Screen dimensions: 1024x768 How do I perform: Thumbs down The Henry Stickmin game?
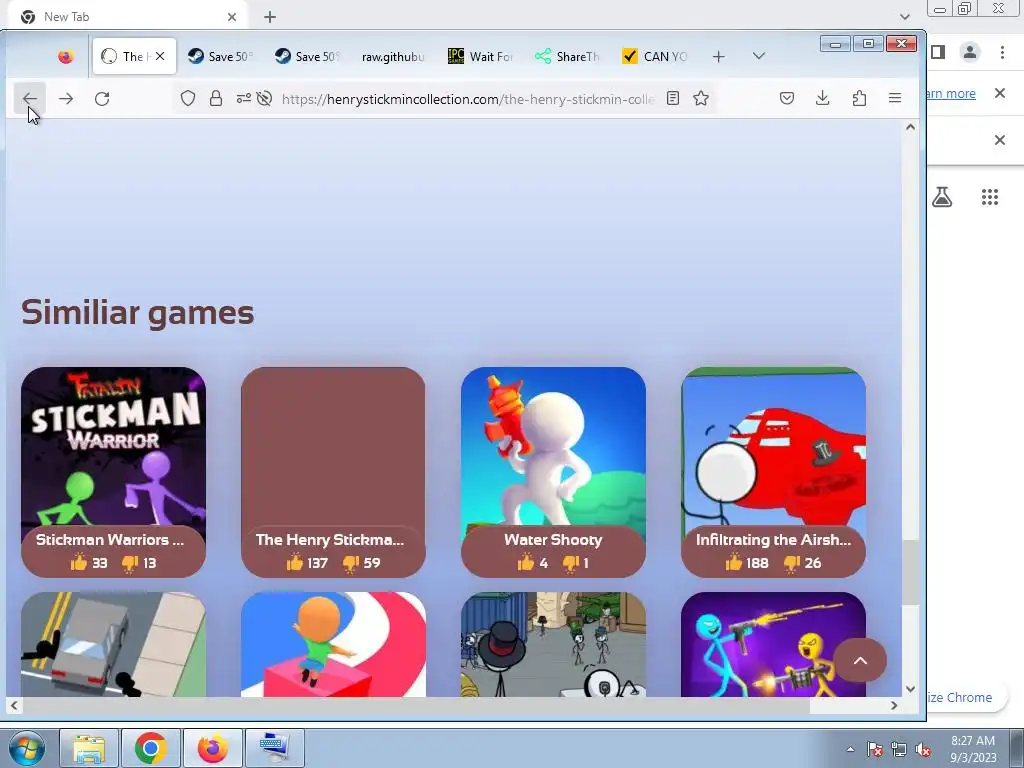(x=351, y=563)
